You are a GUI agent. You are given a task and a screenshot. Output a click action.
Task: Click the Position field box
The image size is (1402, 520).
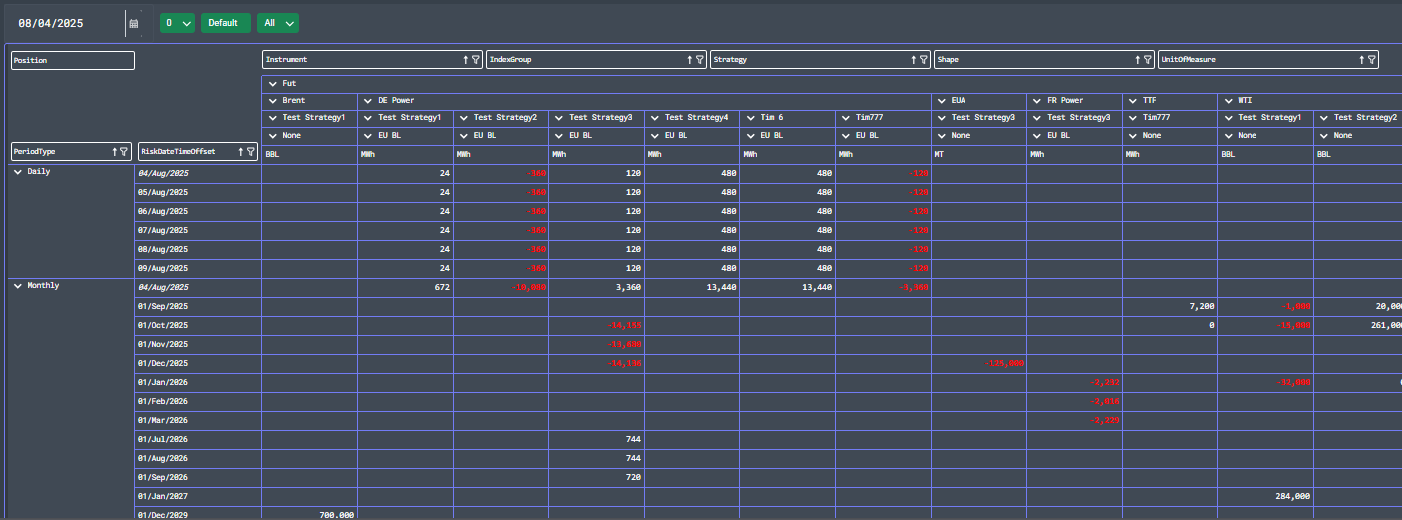click(x=72, y=61)
